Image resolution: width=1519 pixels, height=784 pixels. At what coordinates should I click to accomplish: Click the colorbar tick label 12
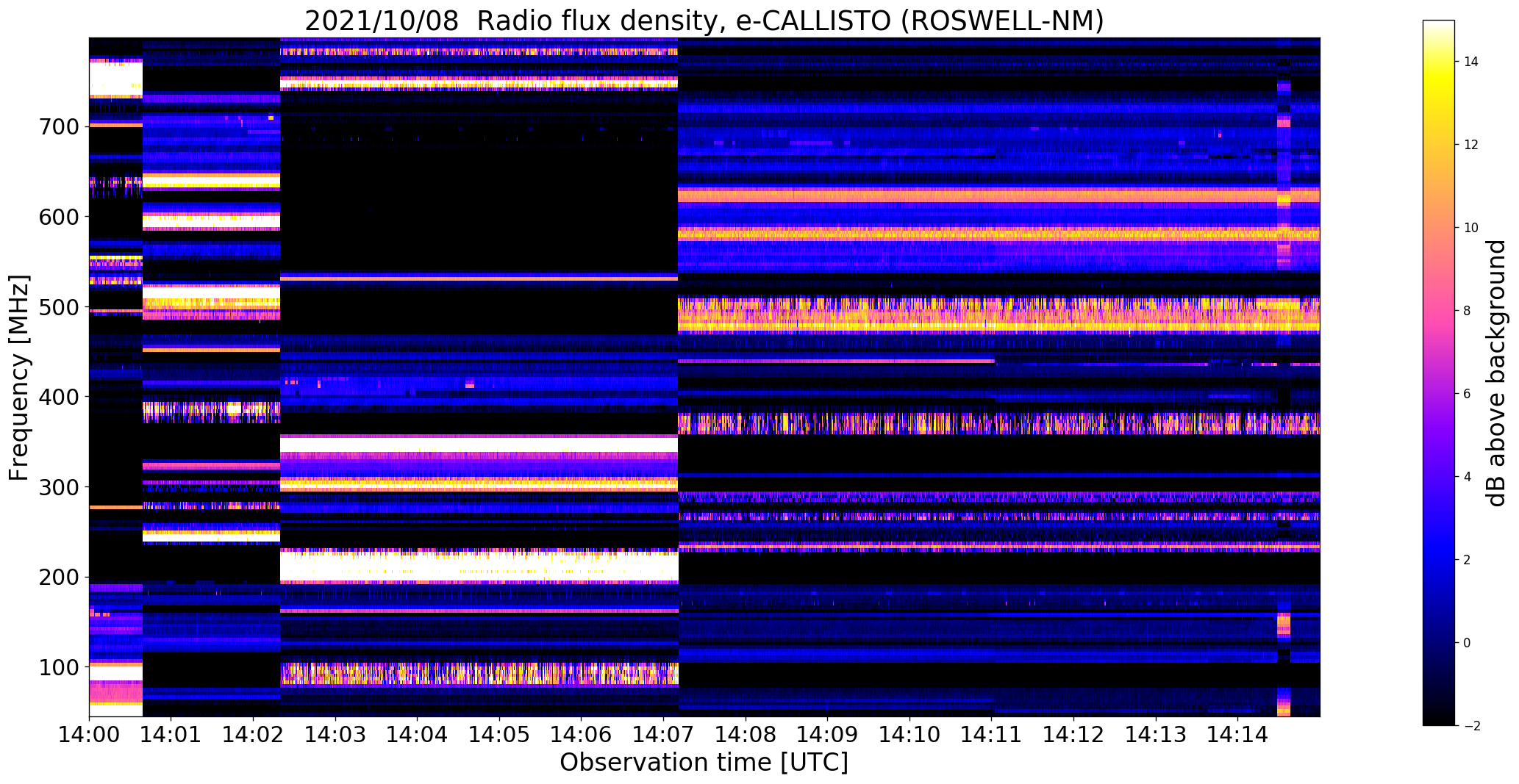tap(1471, 145)
